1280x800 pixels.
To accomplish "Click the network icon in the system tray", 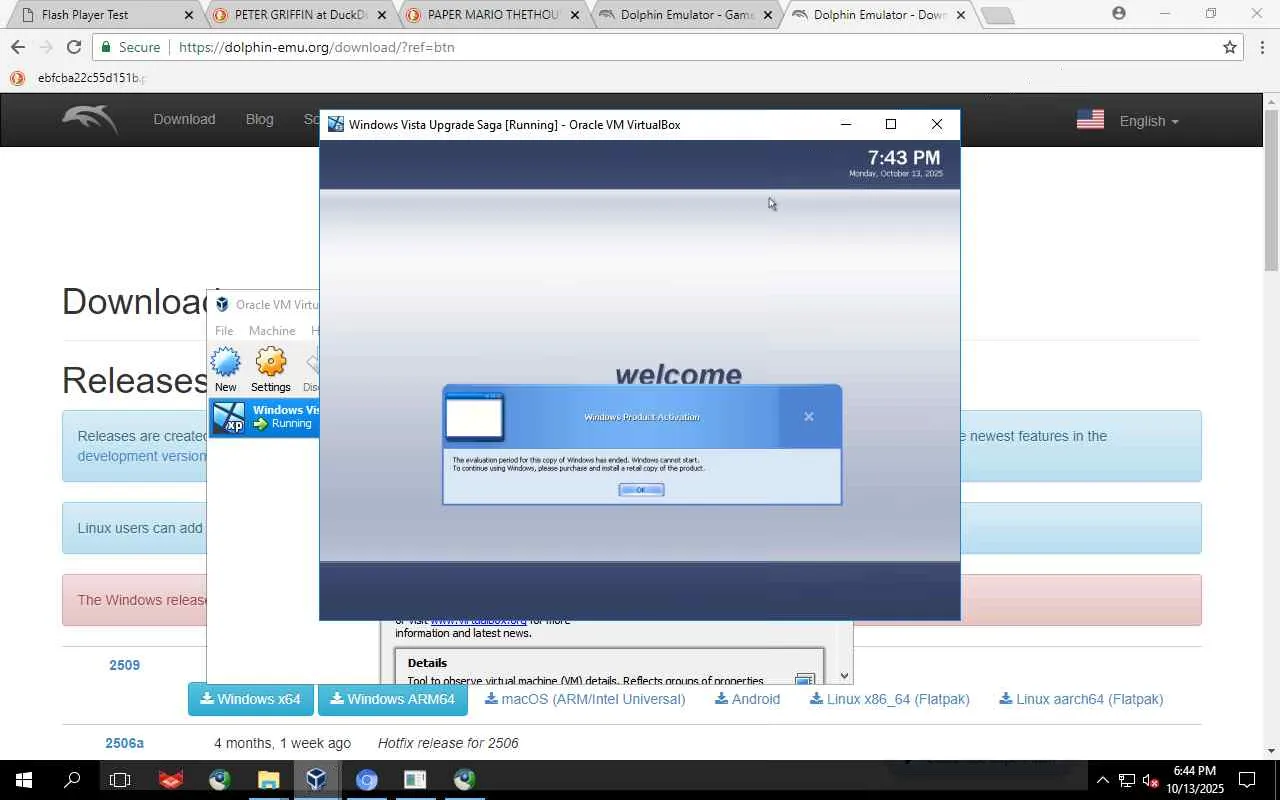I will (1127, 780).
